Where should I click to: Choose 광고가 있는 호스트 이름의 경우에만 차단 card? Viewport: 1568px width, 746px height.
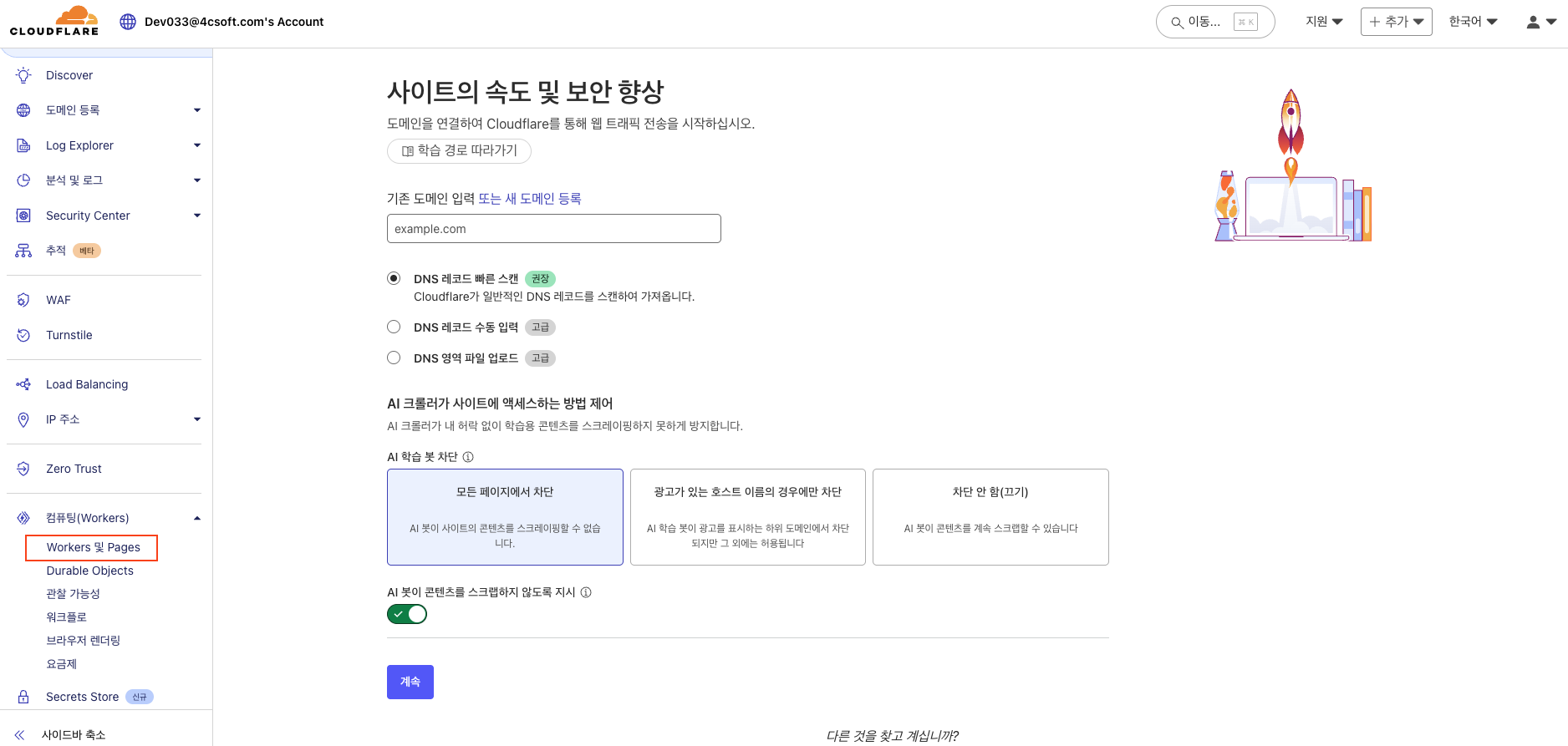point(748,517)
